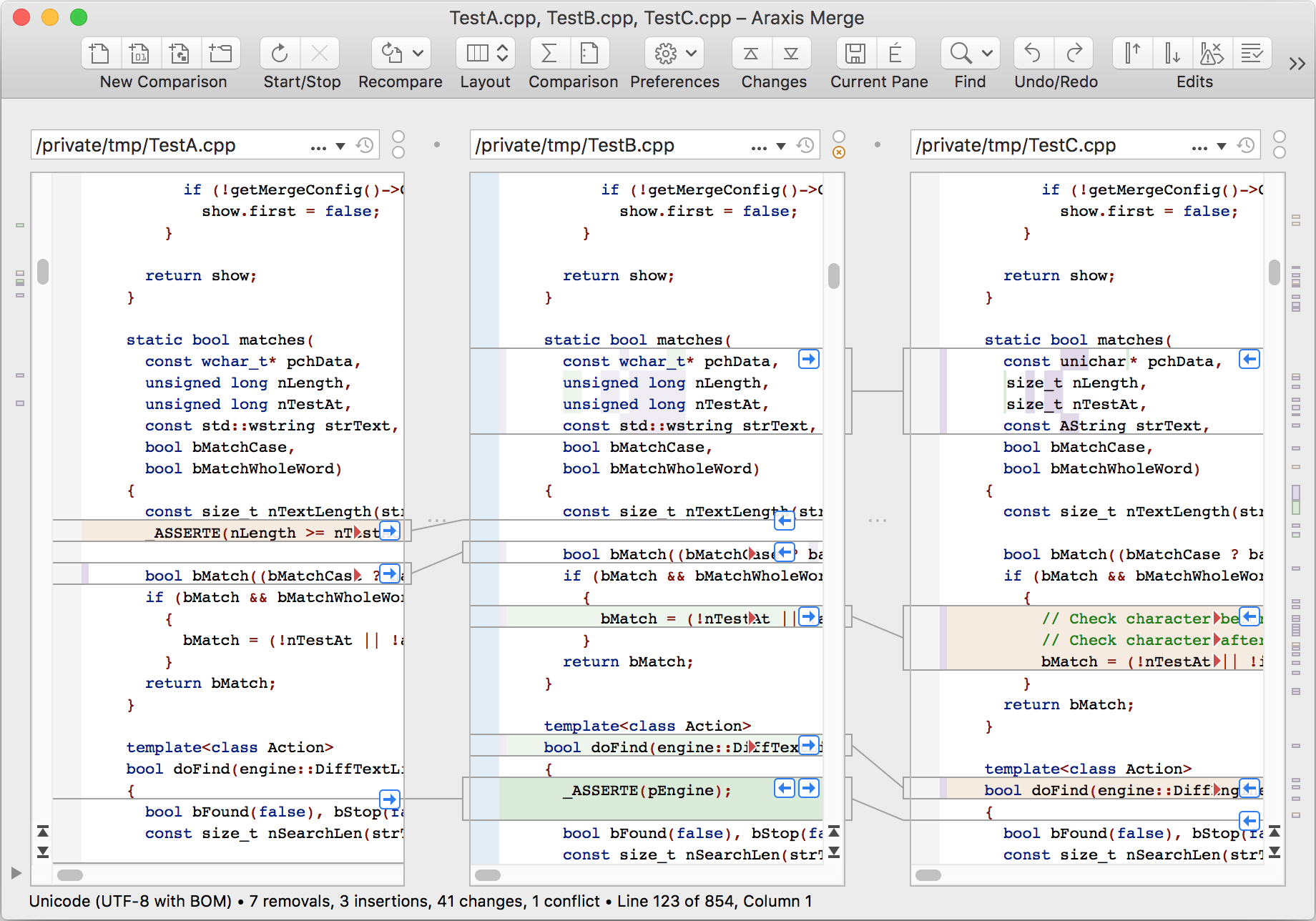Open the Find search tool
Image resolution: width=1316 pixels, height=921 pixels.
[x=959, y=53]
